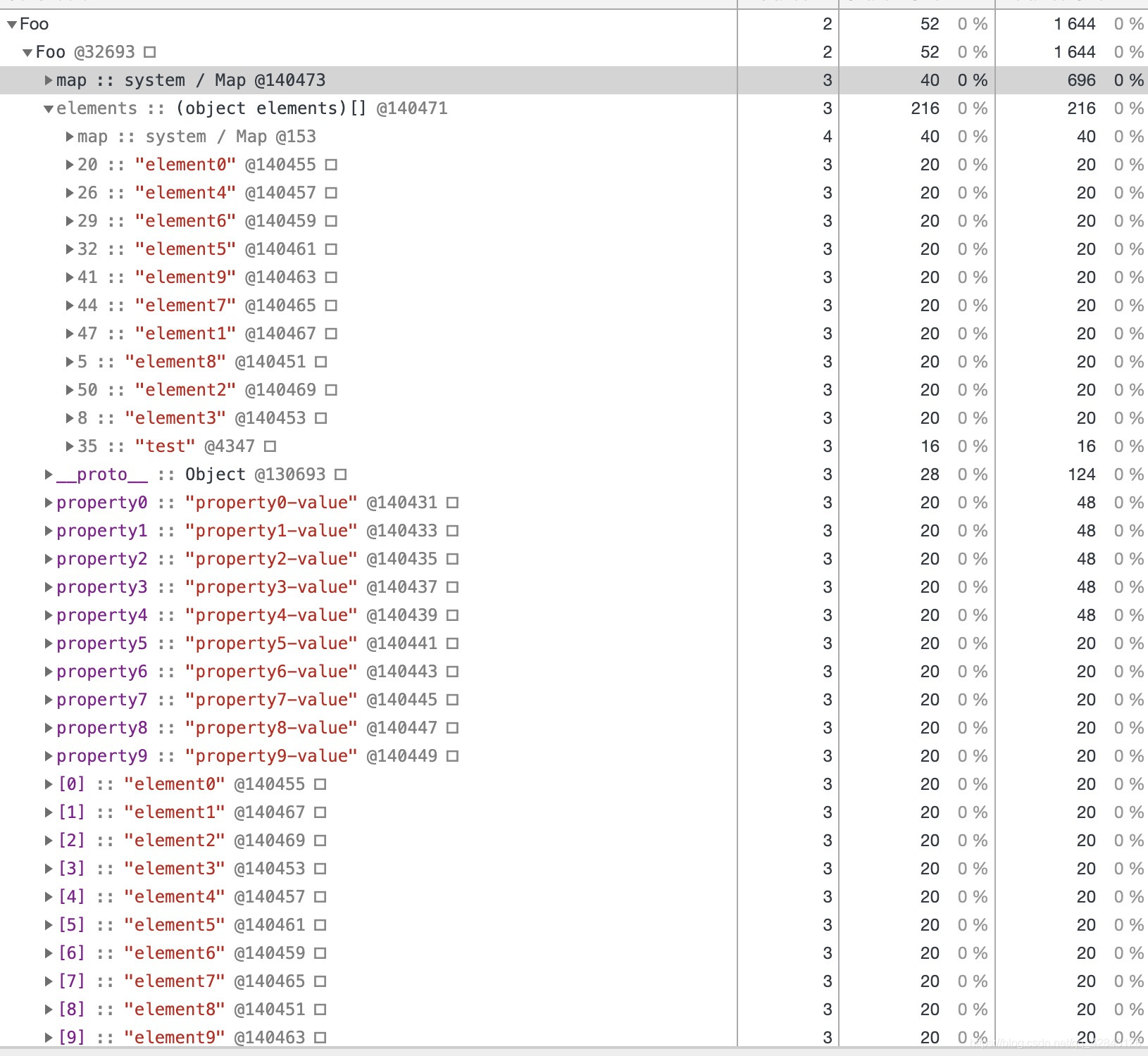1148x1056 pixels.
Task: Click the square icon after property4-value @140439
Action: pos(453,615)
